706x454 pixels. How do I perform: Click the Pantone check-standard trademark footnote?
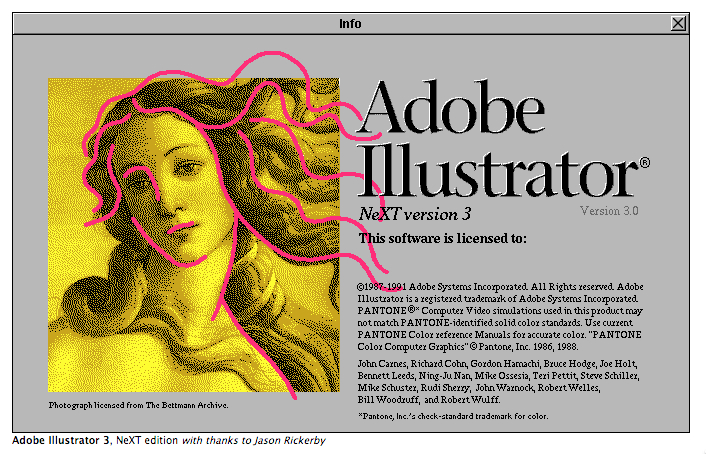pyautogui.click(x=450, y=414)
